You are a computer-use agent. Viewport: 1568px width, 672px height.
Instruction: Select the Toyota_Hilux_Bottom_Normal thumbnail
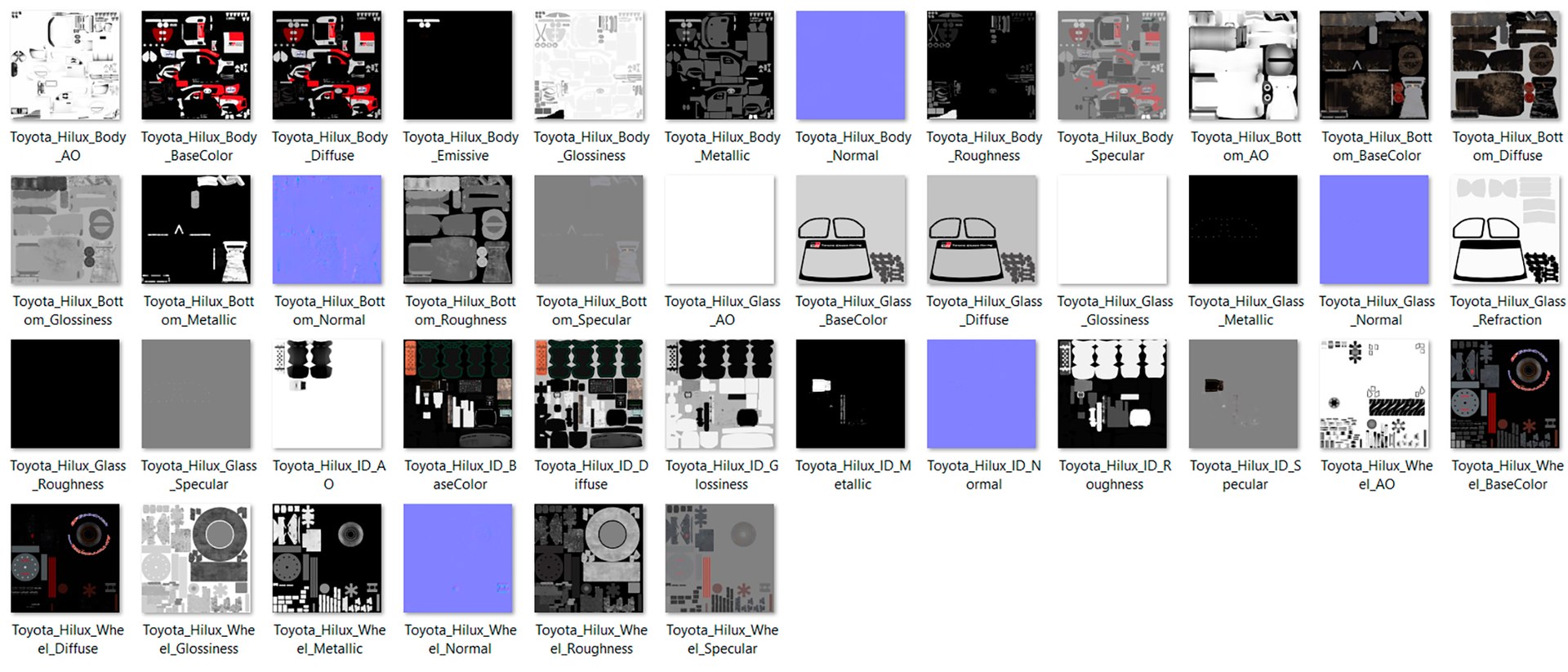click(327, 229)
